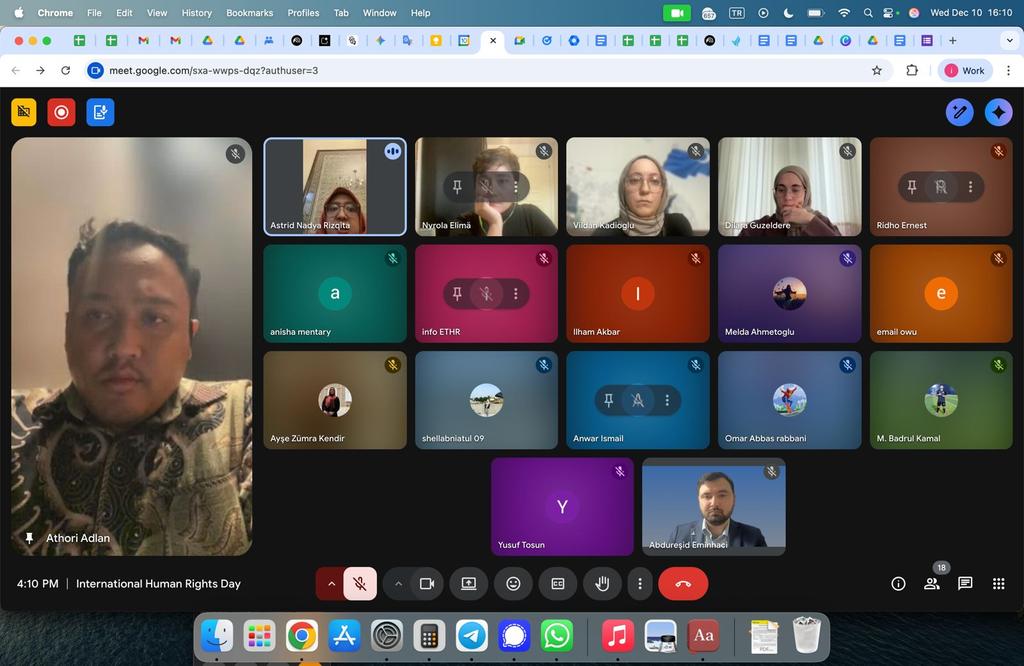Screen dimensions: 1024x666
Task: Open more options in the call bar
Action: (640, 584)
